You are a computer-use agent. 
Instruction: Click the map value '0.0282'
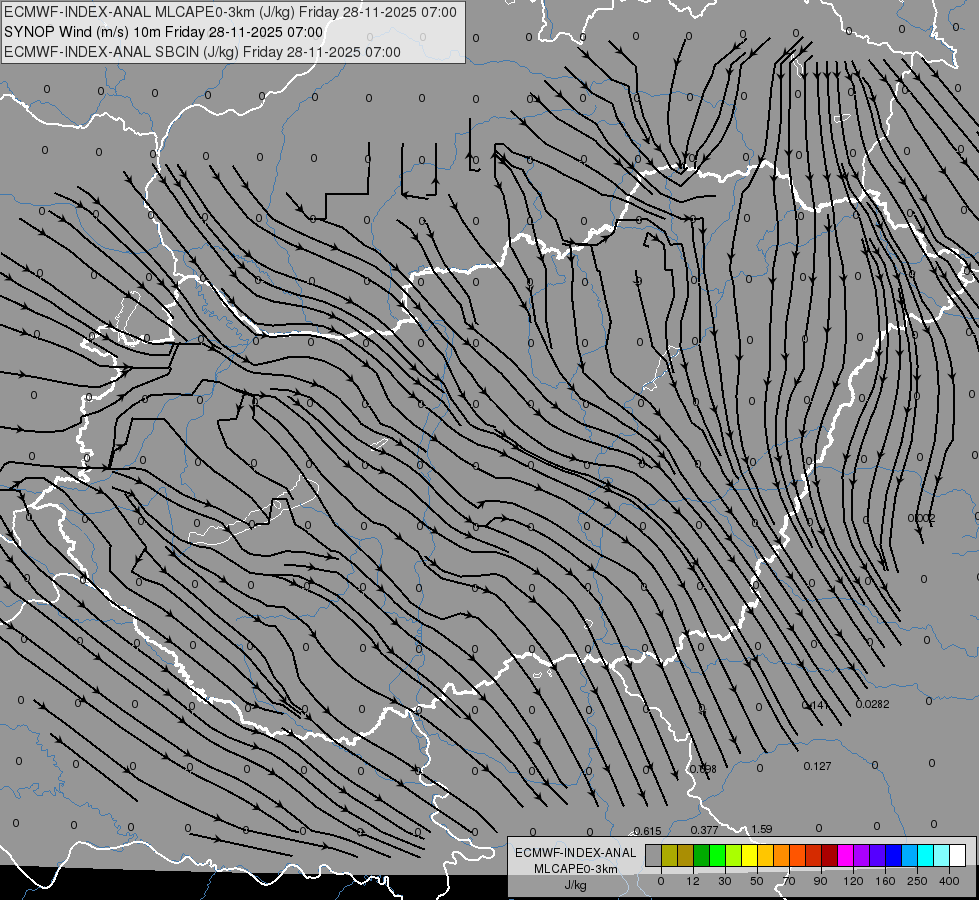click(872, 704)
